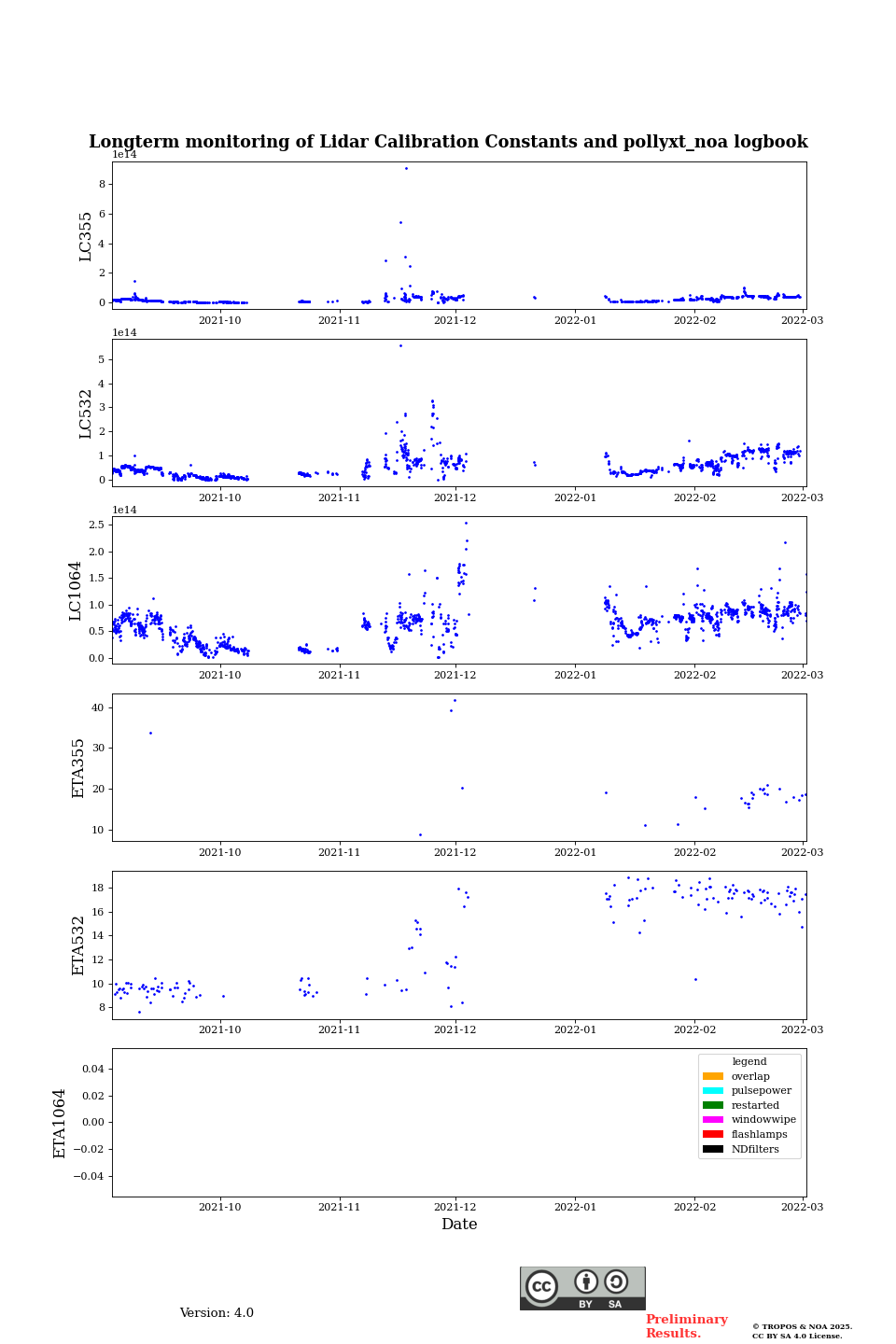Viewport: 896px width, 1344px height.
Task: Click the '0.04' tick on the ETA1064 axis
Action: click(x=91, y=1069)
